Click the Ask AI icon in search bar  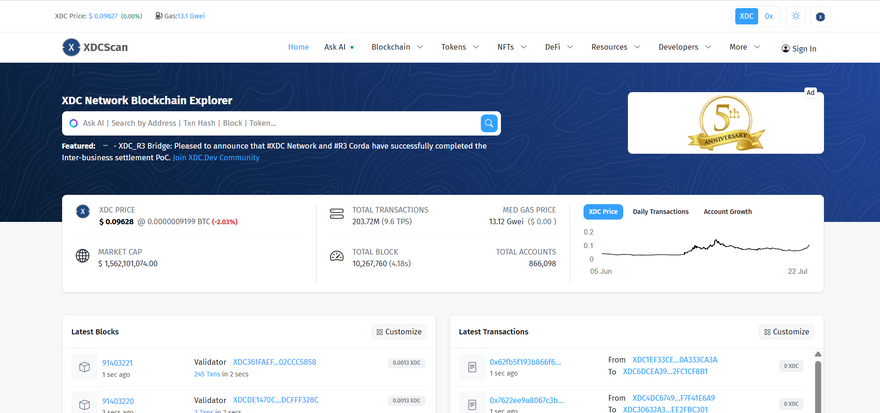(73, 123)
